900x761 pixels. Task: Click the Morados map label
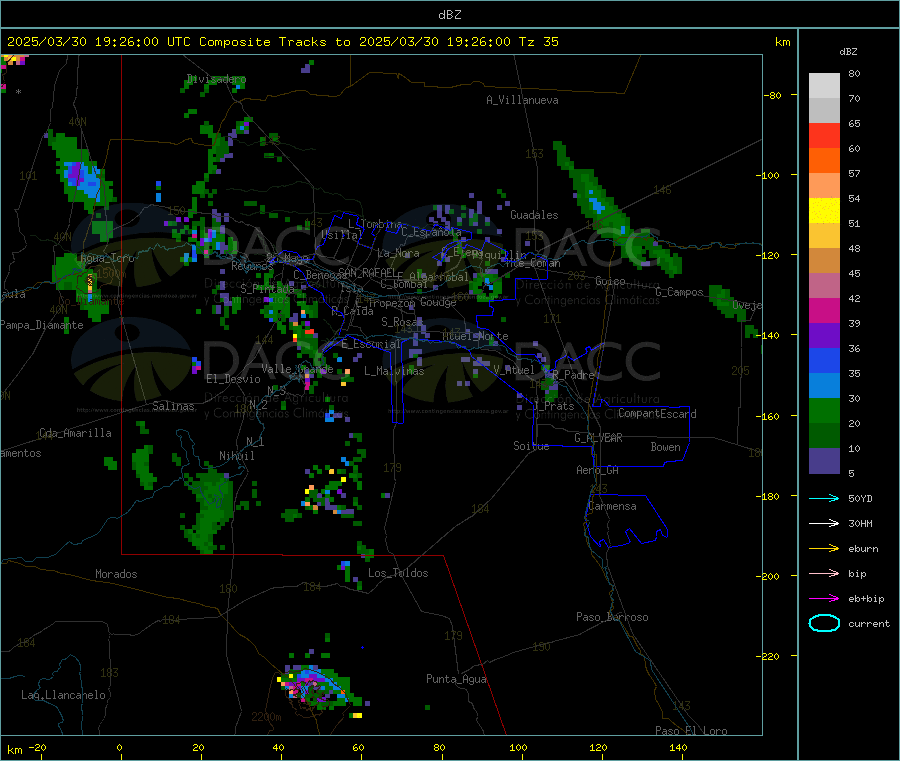tap(116, 574)
